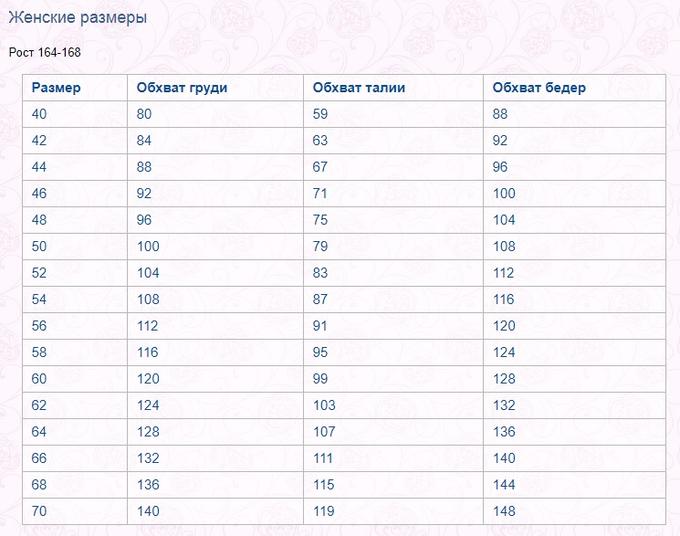Select size 58 in the Размер column
This screenshot has width=680, height=536.
39,352
